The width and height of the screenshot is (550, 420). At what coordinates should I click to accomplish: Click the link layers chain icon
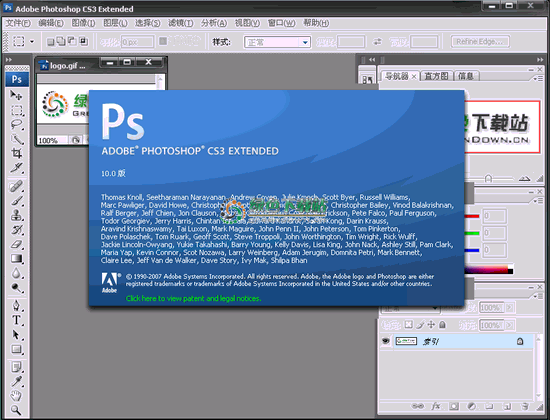tap(417, 406)
